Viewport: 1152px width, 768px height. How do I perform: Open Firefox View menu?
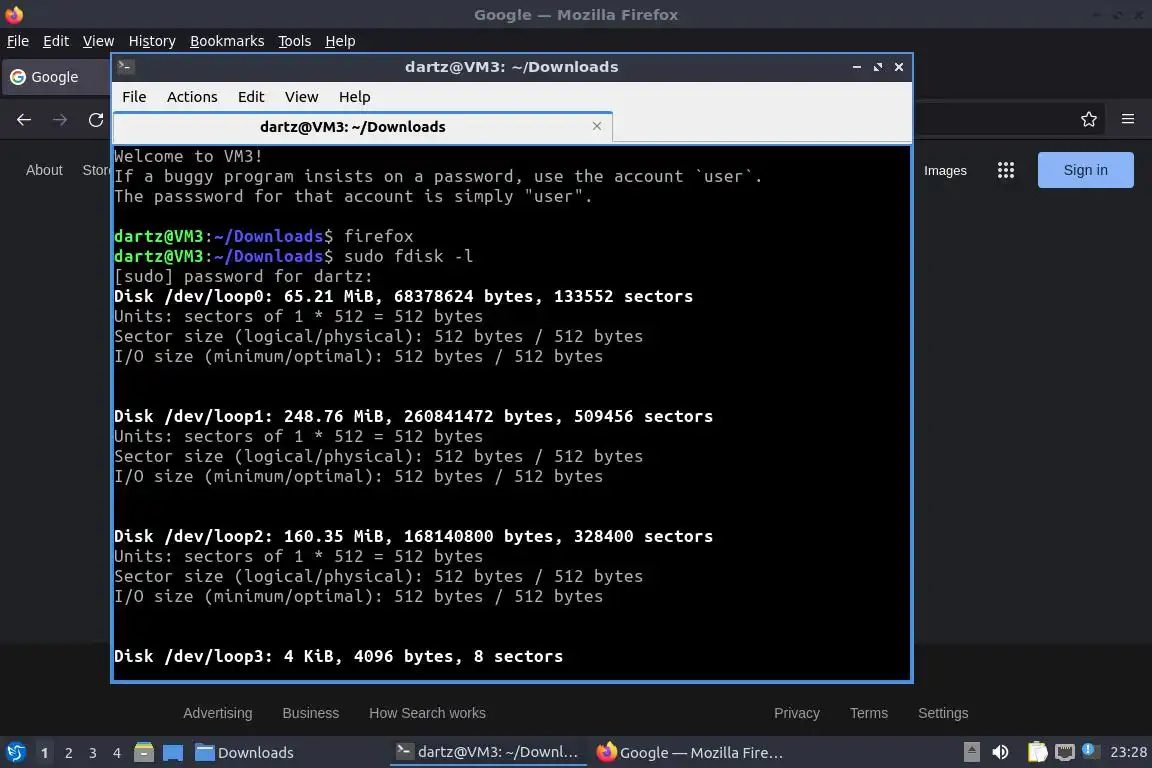pos(98,41)
